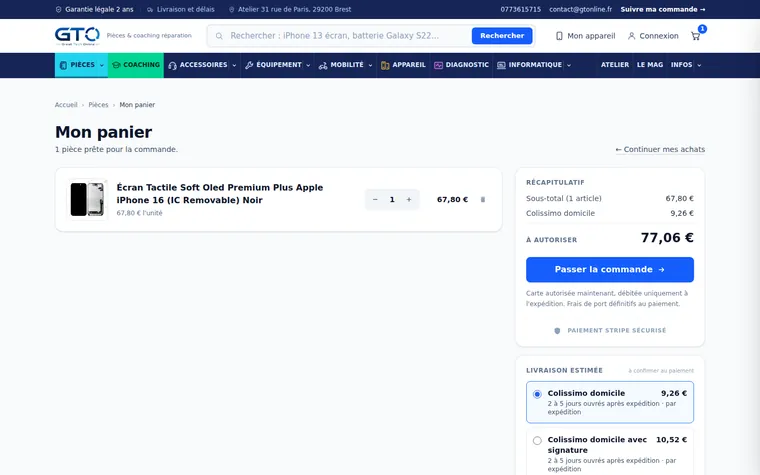Click the Garantie légale 2 ans link

[x=95, y=10]
